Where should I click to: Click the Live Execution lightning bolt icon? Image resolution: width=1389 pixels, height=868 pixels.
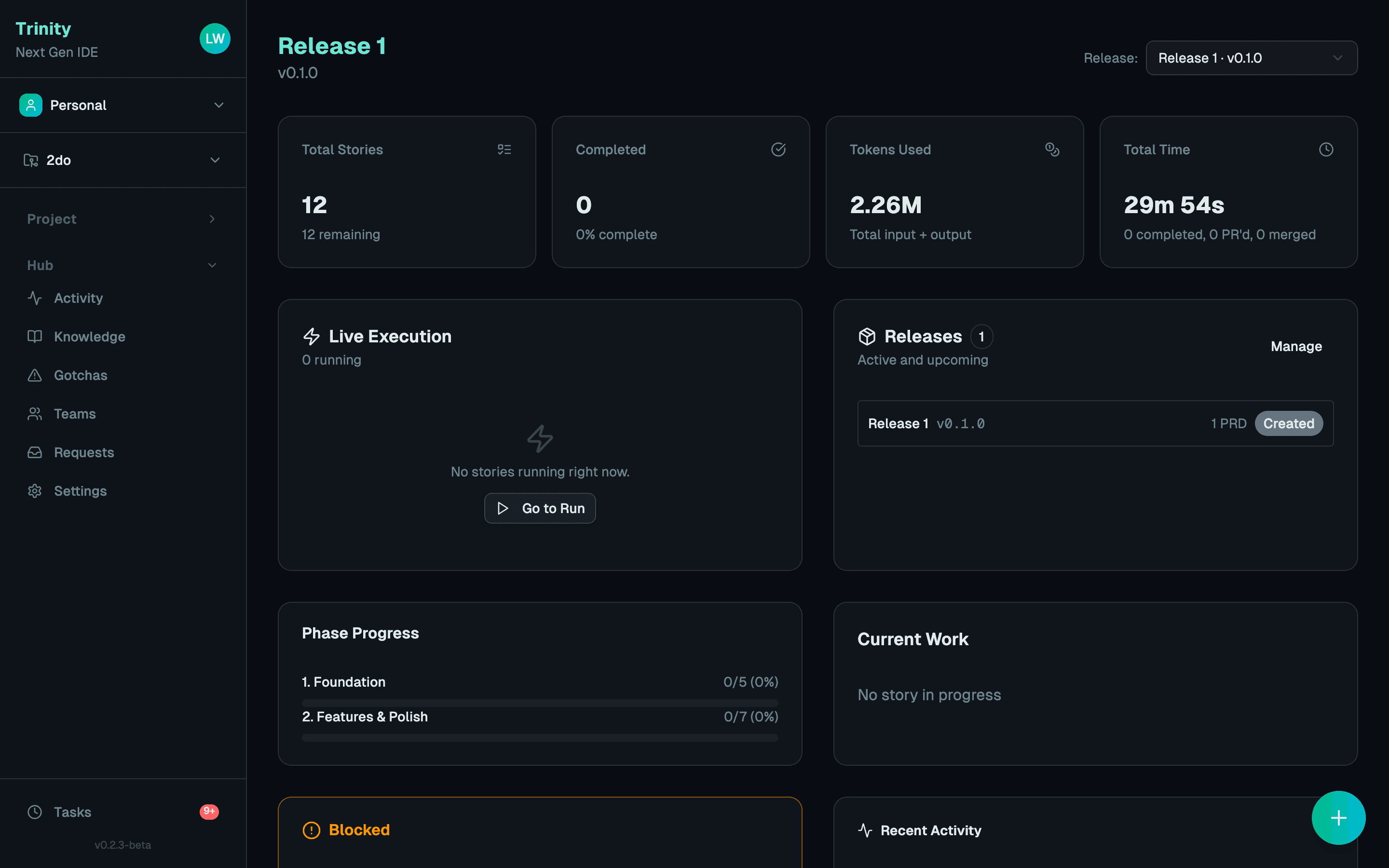point(311,337)
